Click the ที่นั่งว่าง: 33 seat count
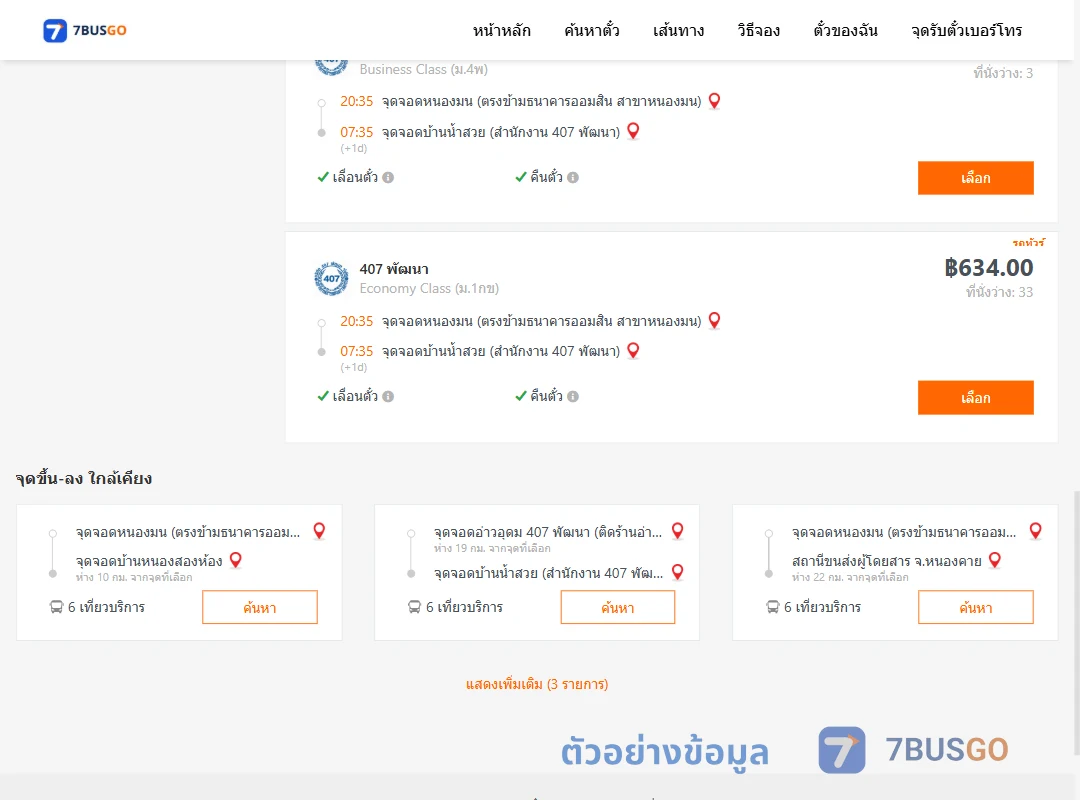Viewport: 1080px width, 800px height. pos(999,292)
